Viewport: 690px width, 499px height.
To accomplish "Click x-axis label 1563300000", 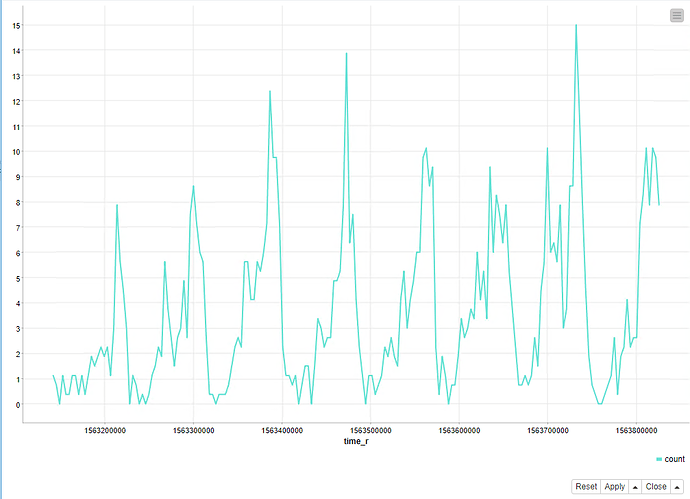I will [193, 430].
